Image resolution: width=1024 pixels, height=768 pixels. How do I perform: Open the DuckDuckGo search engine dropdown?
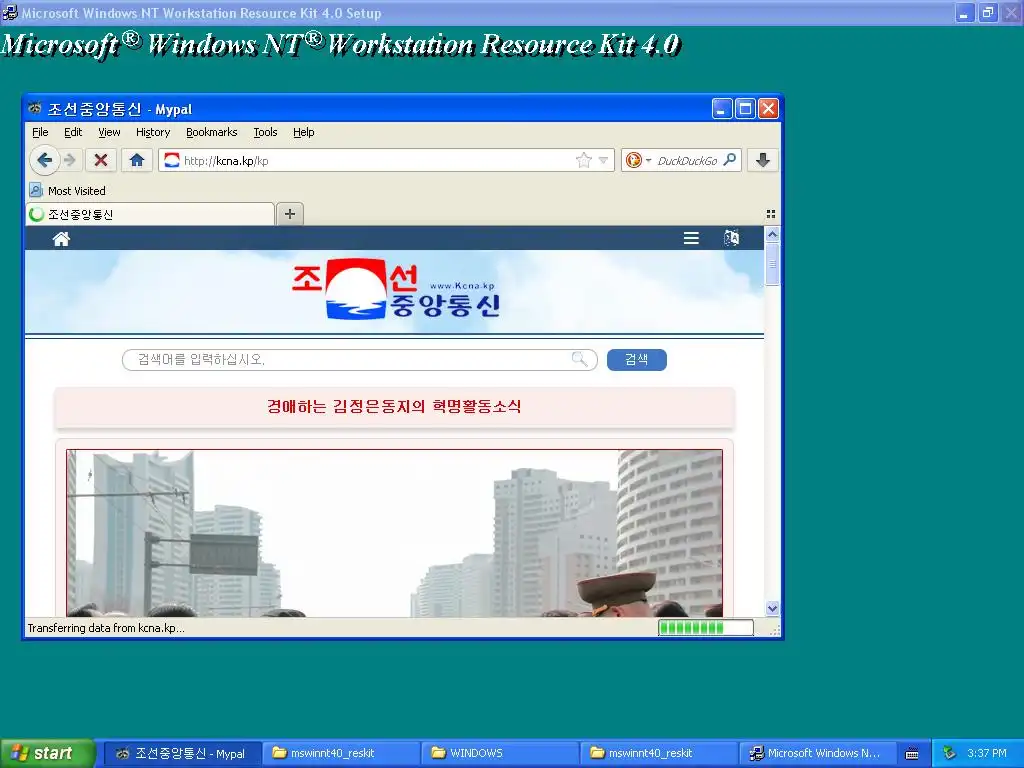click(648, 160)
